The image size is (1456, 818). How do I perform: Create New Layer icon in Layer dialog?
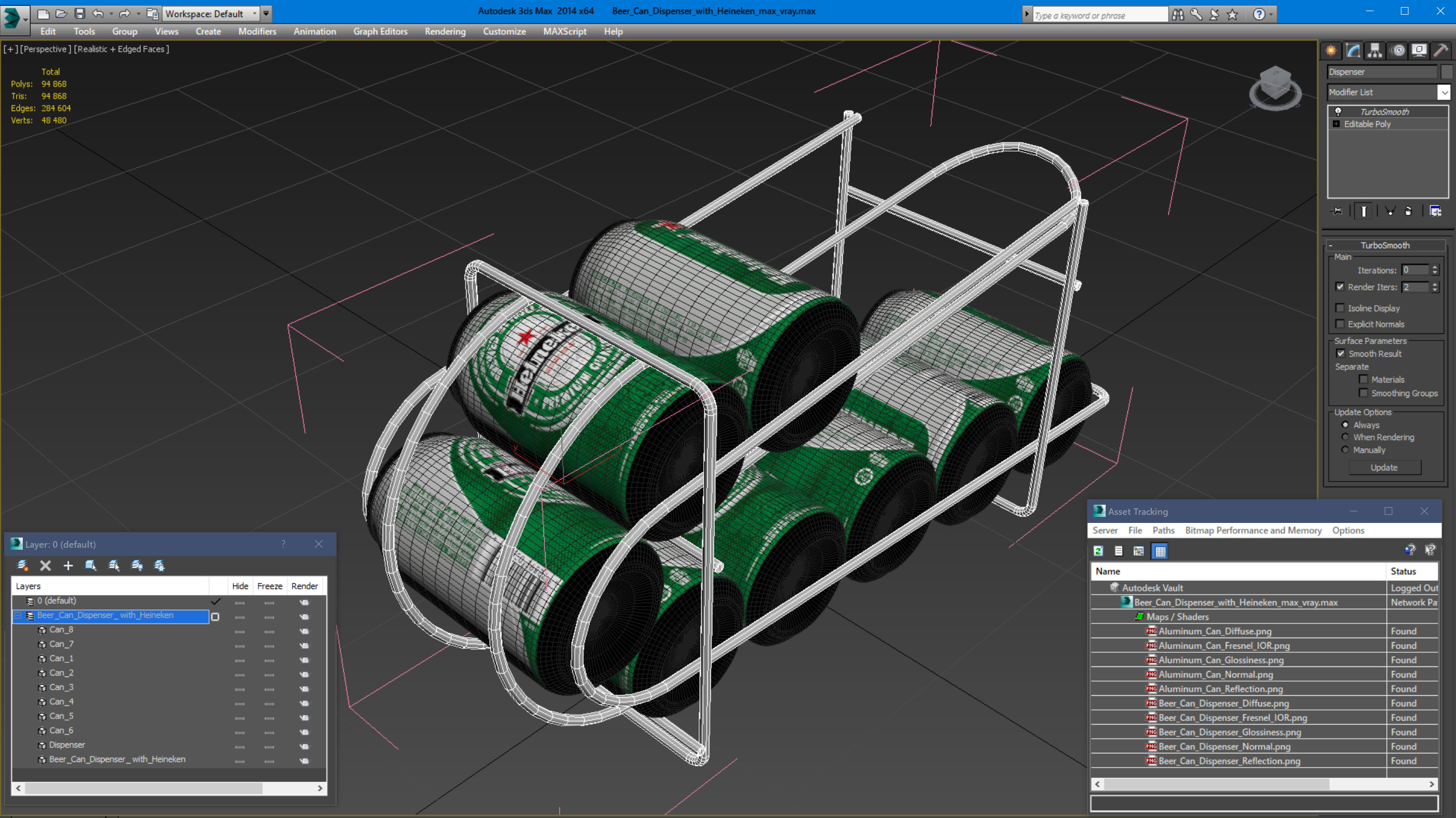coord(23,565)
